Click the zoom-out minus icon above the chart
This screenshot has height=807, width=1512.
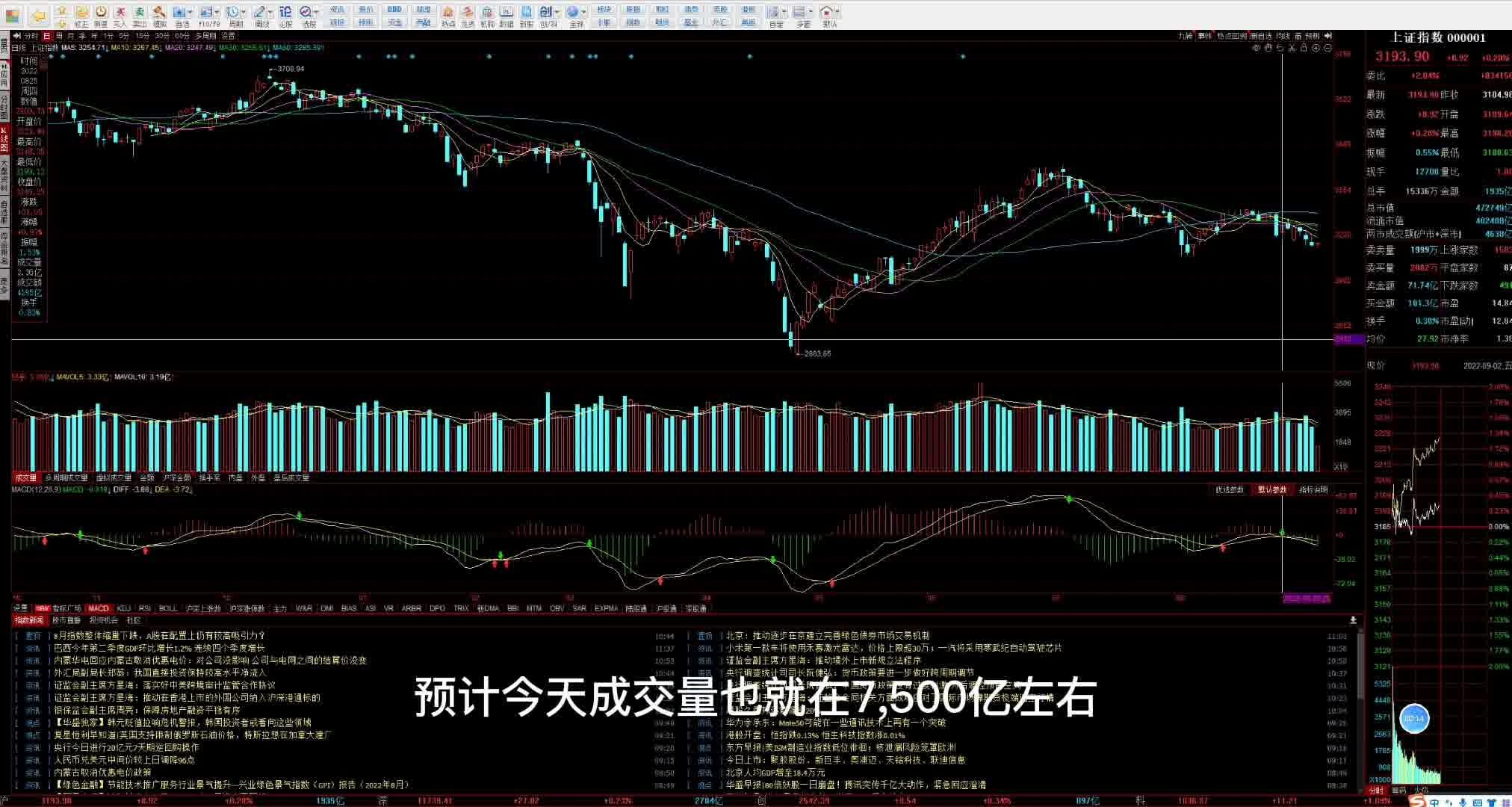(x=1327, y=48)
